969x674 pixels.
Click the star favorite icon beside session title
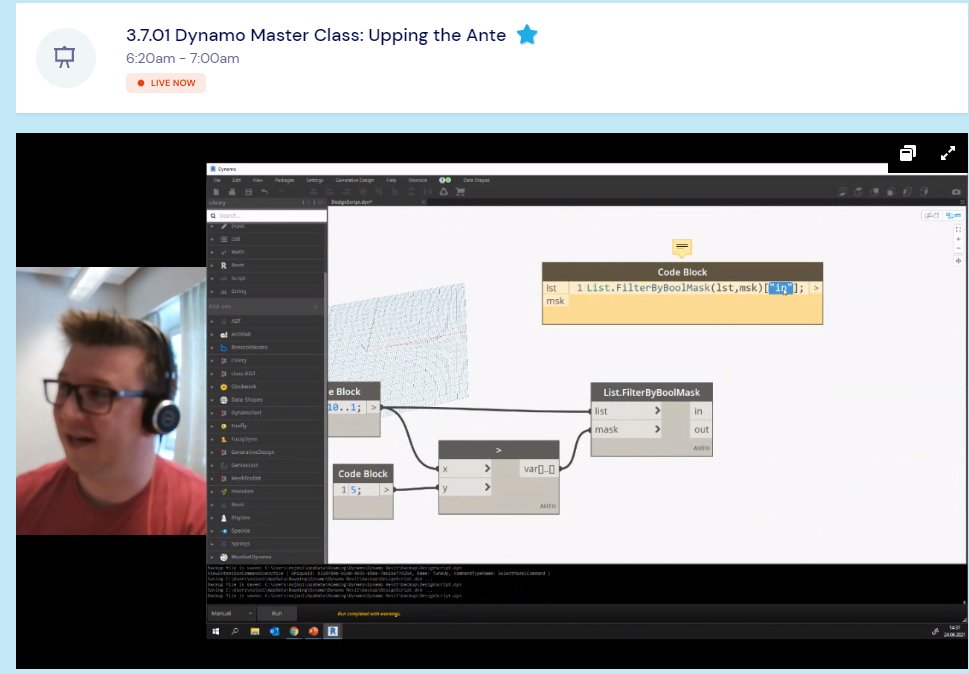point(527,35)
